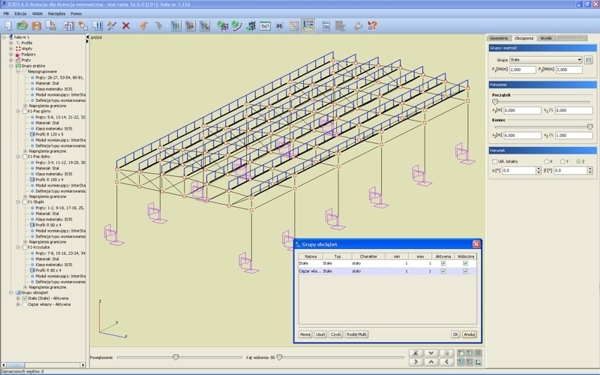Switch to the Geometria tab

click(499, 38)
